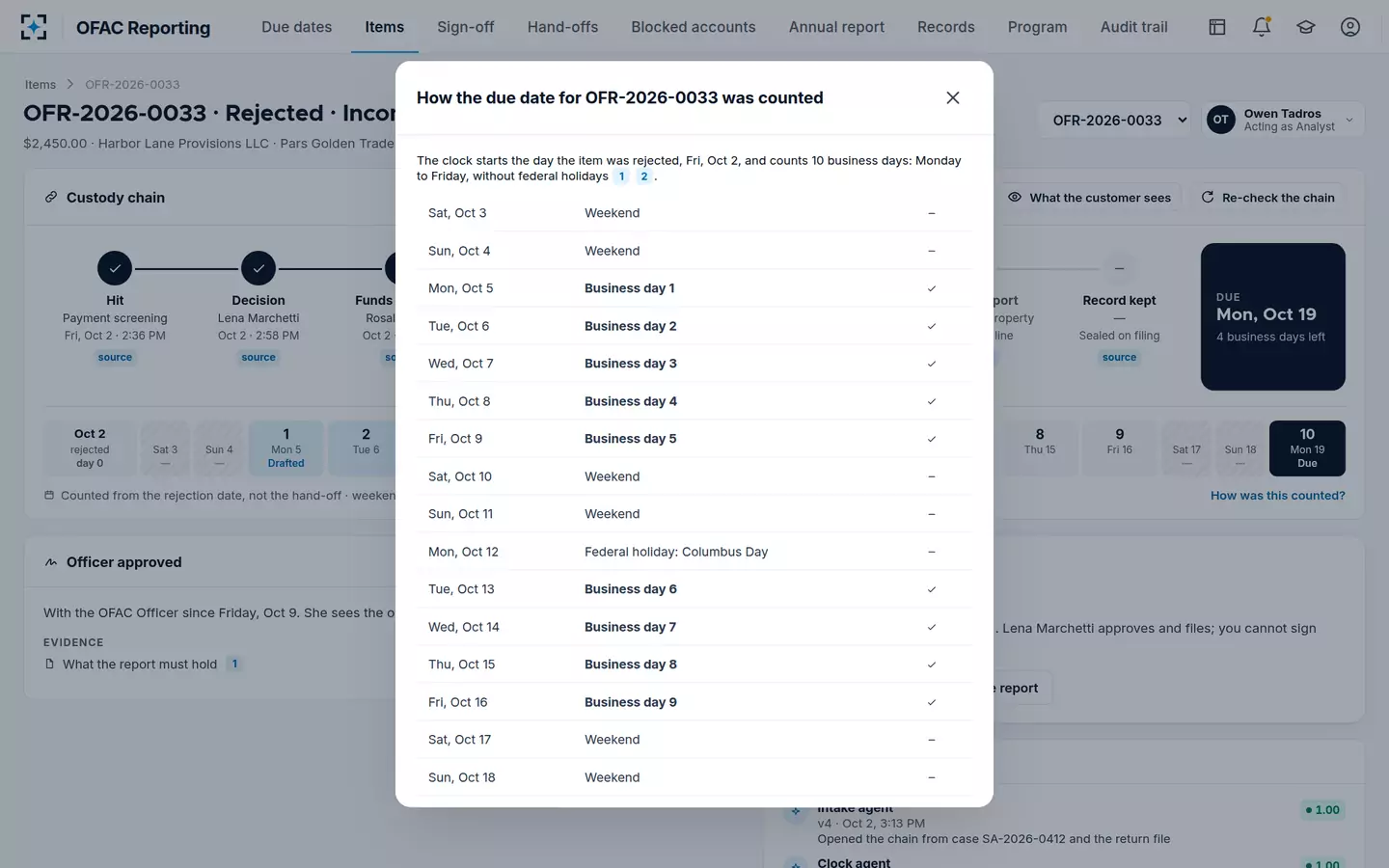Follow the How was this counted? link
The height and width of the screenshot is (868, 1389).
tap(1278, 496)
